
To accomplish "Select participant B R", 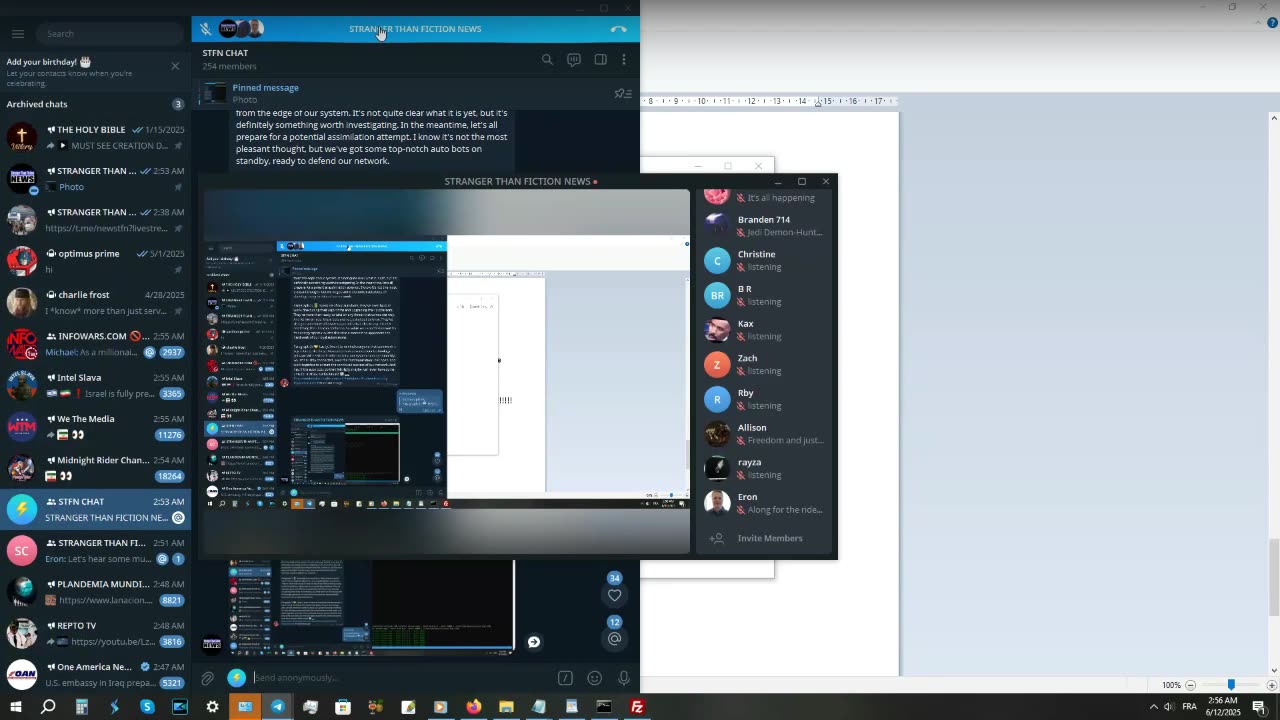I will pyautogui.click(x=766, y=295).
